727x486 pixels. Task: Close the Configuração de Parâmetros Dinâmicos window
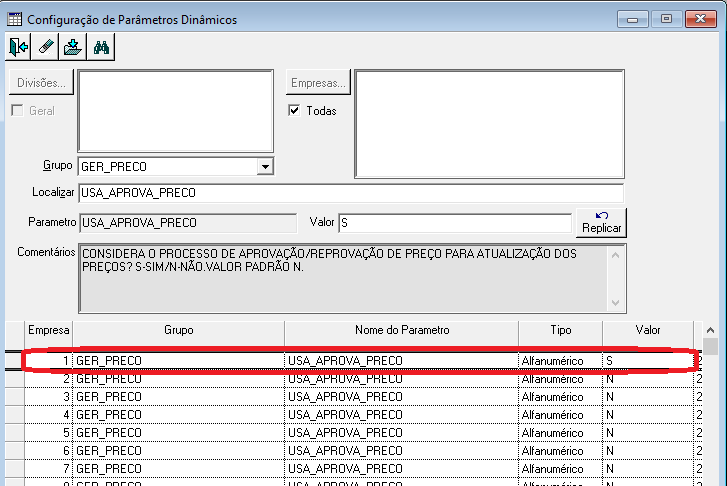701,19
